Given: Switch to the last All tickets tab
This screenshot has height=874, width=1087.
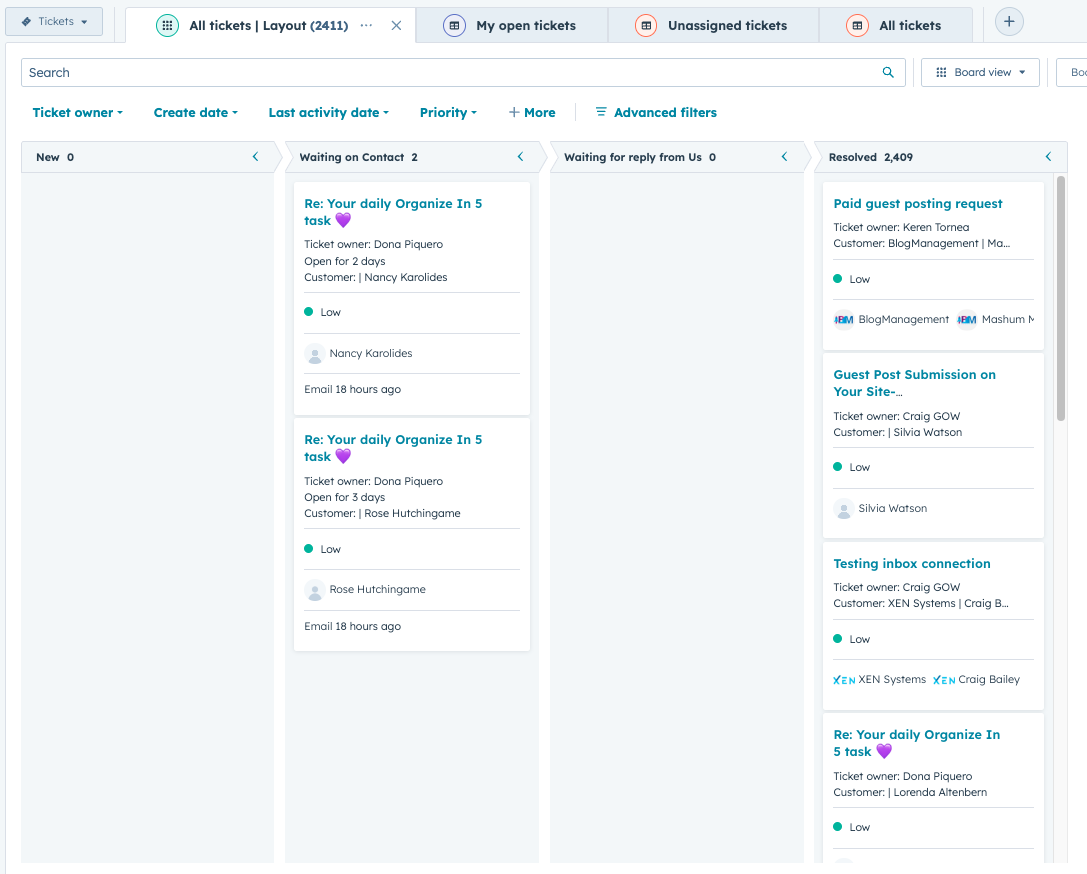Looking at the screenshot, I should (896, 26).
